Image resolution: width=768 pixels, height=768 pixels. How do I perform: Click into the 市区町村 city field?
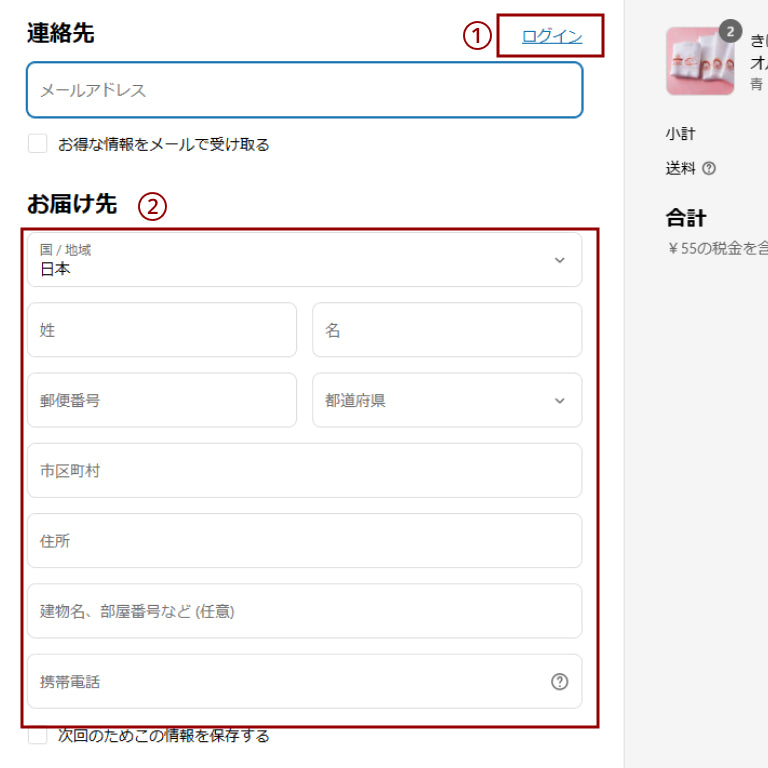tap(304, 470)
